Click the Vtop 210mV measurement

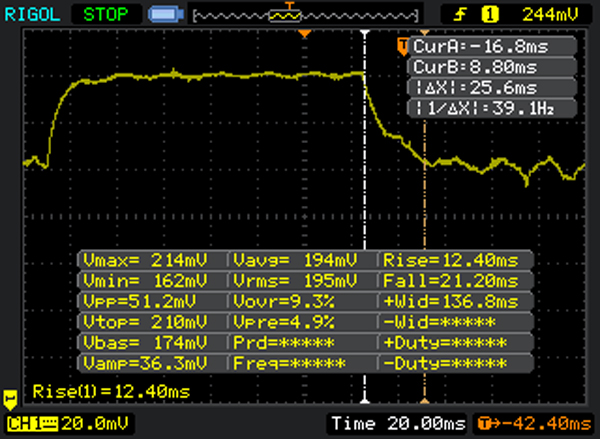coord(145,322)
